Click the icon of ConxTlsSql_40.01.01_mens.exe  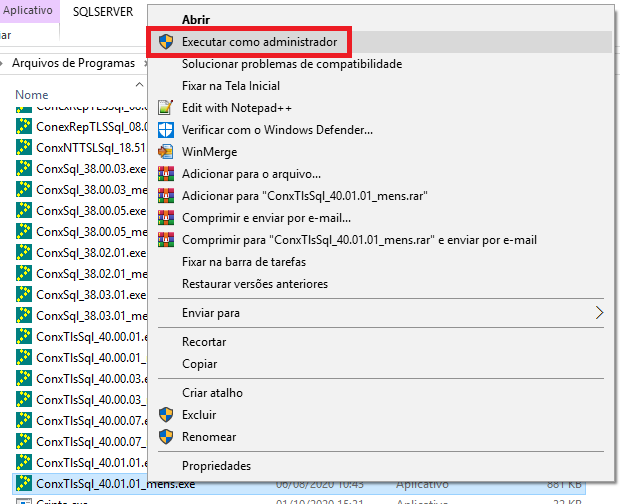tap(24, 483)
